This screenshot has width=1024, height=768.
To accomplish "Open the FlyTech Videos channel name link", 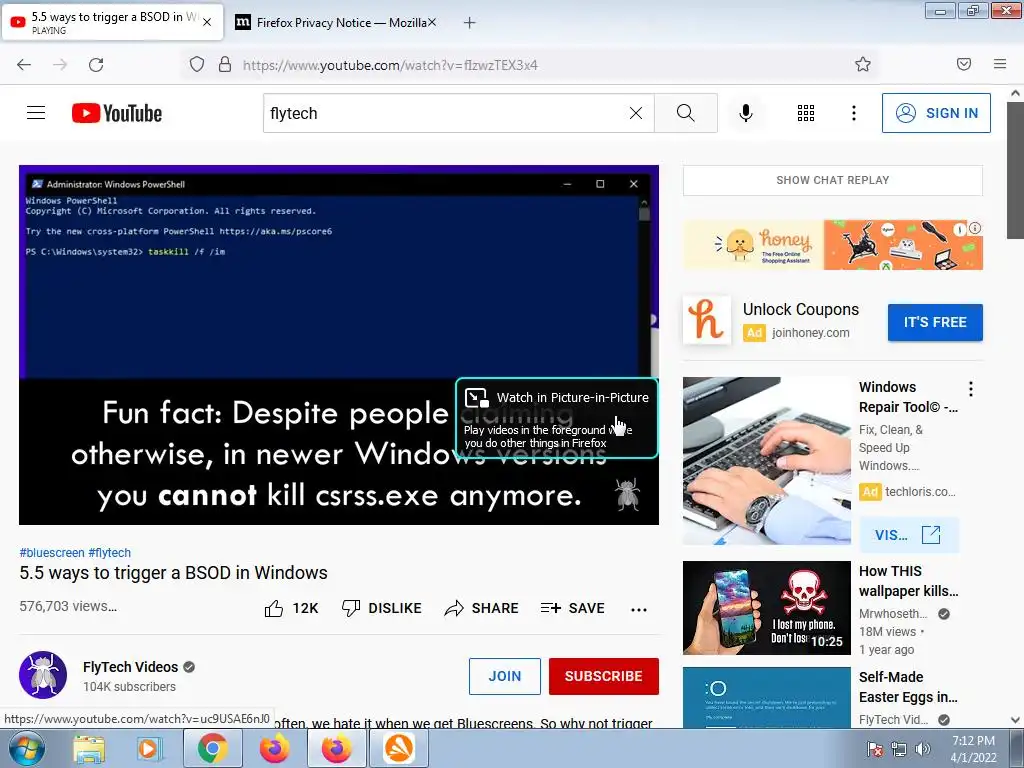I will (x=130, y=667).
